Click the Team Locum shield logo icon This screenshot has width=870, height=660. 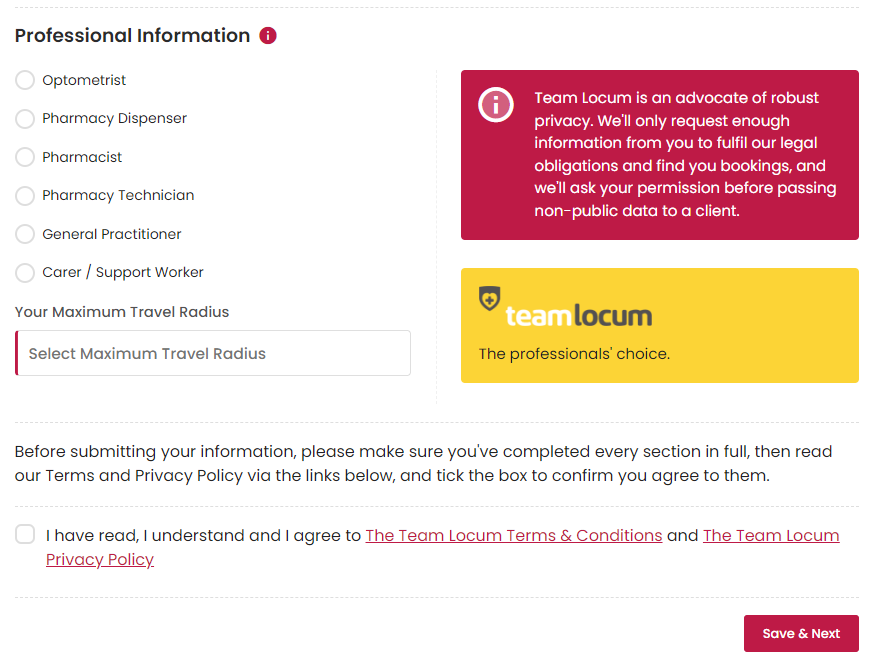489,298
